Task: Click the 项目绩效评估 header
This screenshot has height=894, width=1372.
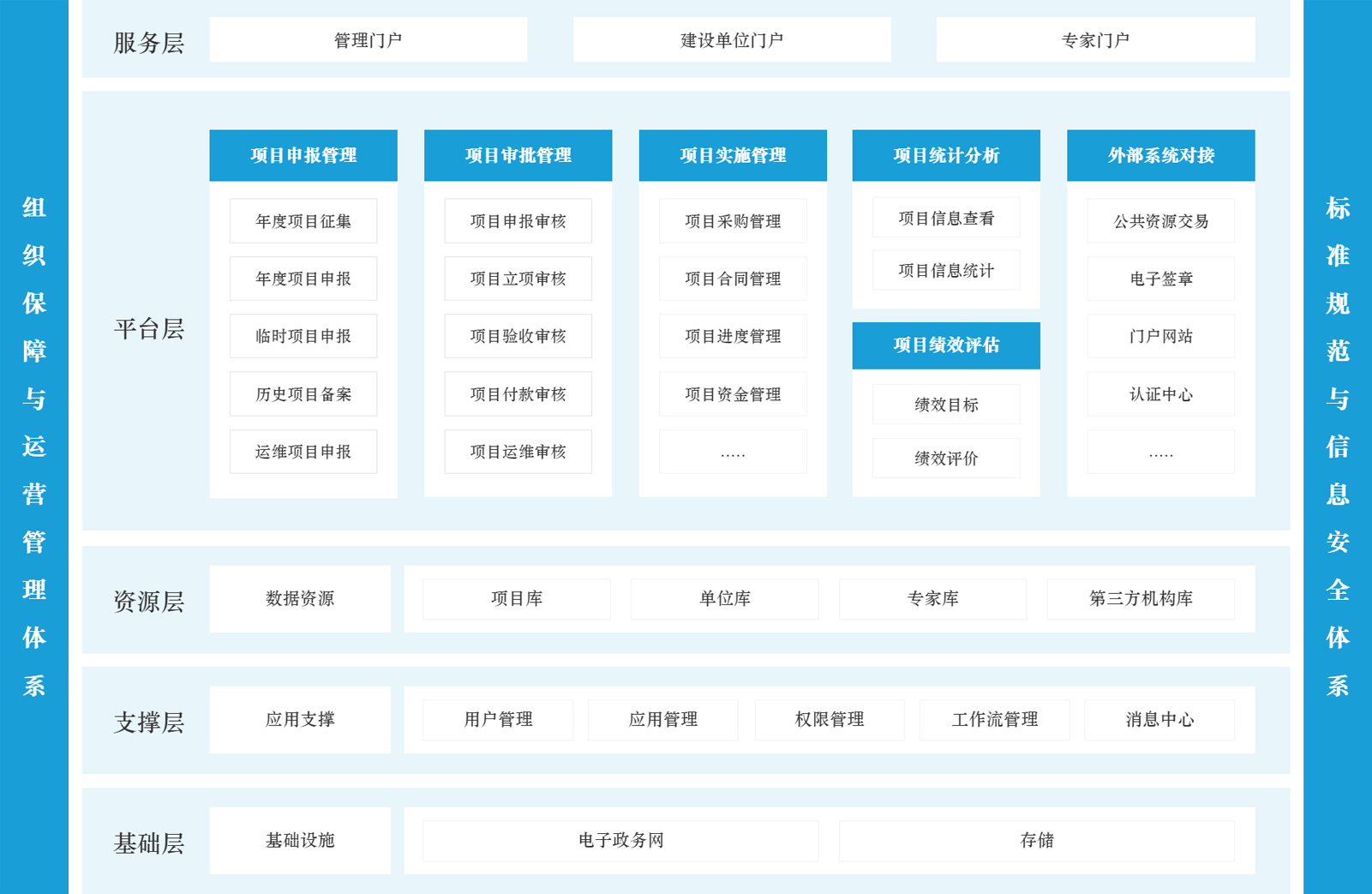Action: click(946, 345)
